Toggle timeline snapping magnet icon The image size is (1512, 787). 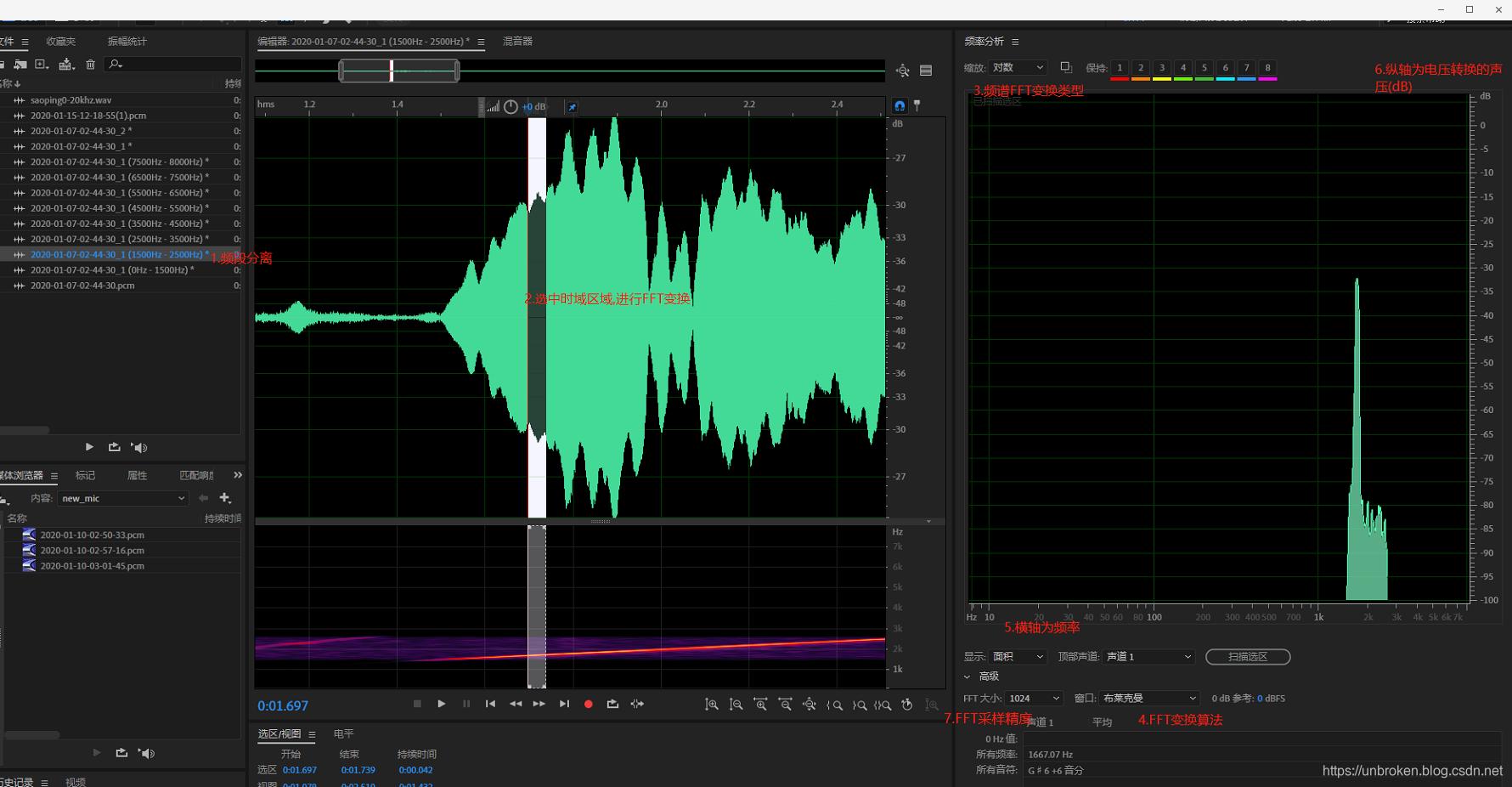900,106
